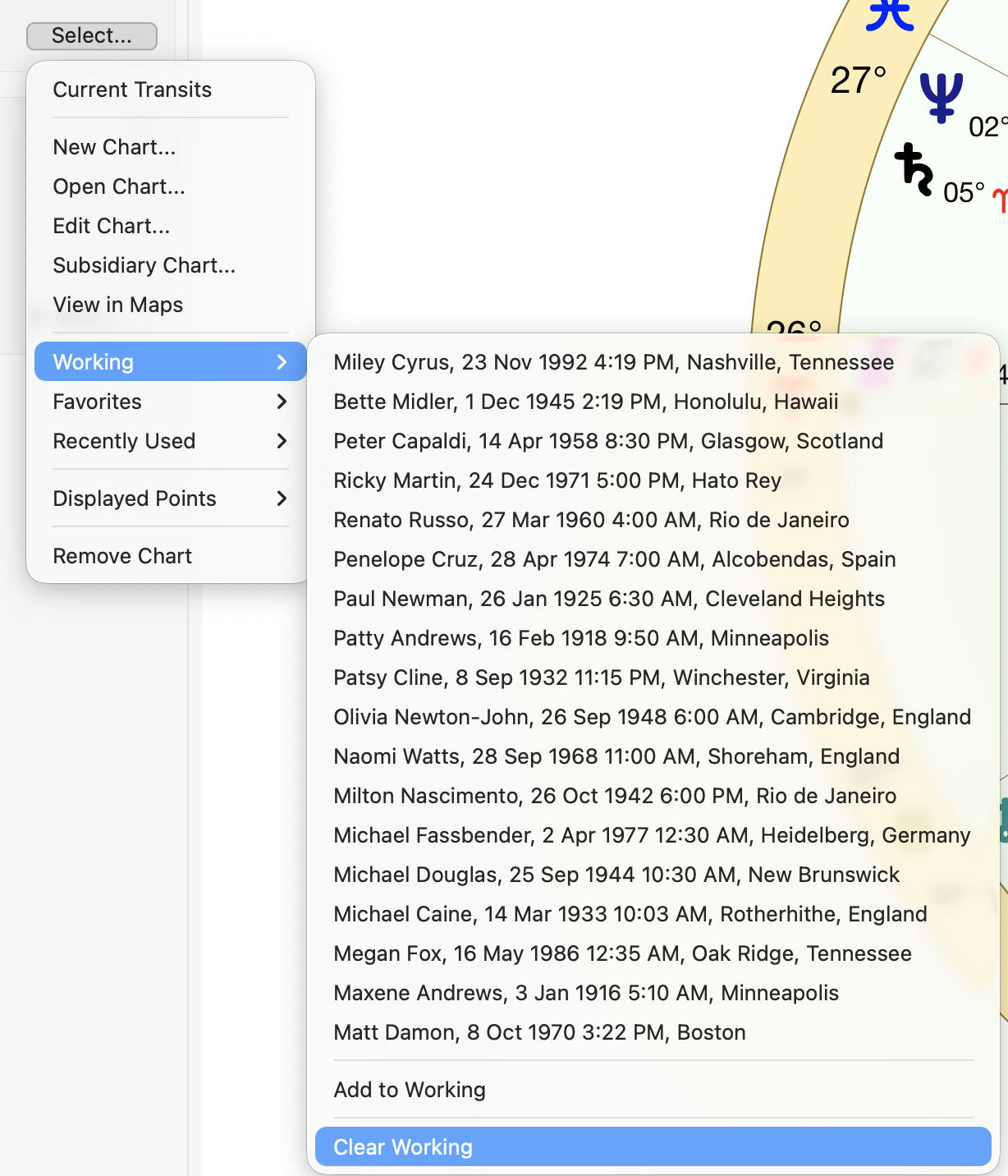Screen dimensions: 1008x1176
Task: Click the Saturn glyph on chart
Action: [x=914, y=169]
